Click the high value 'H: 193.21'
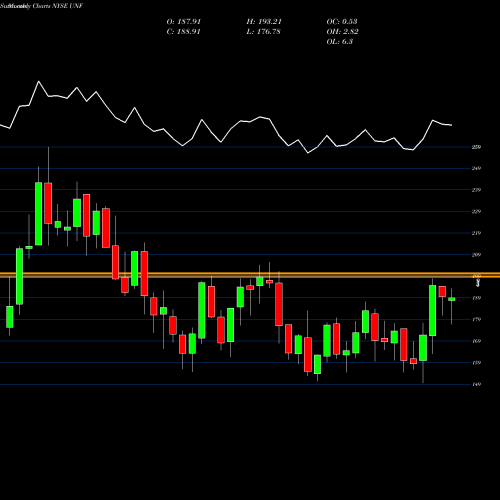Screen dimensions: 500x500 point(264,22)
